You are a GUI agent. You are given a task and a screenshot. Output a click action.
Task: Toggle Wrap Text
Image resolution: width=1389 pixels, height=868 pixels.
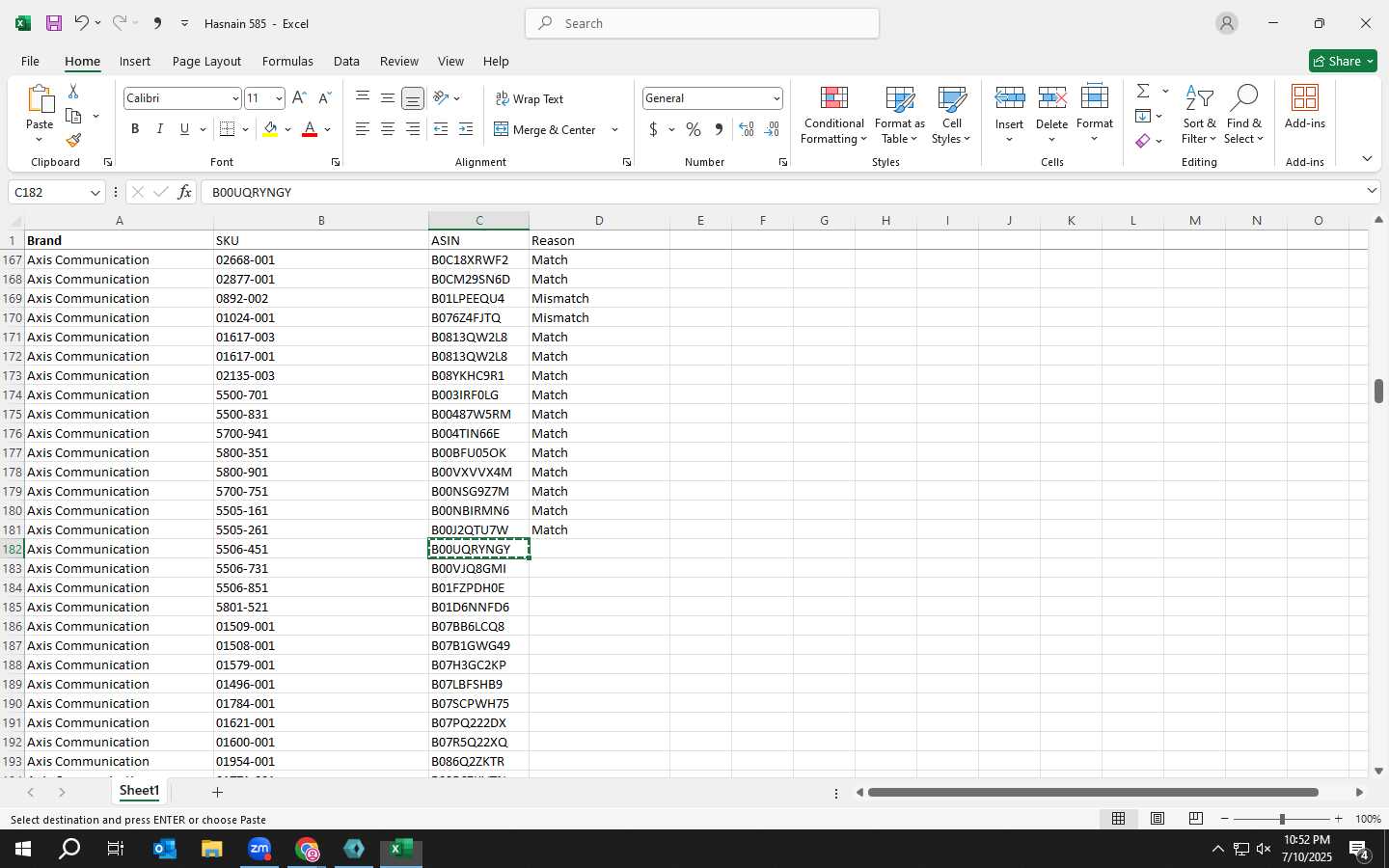[x=530, y=98]
